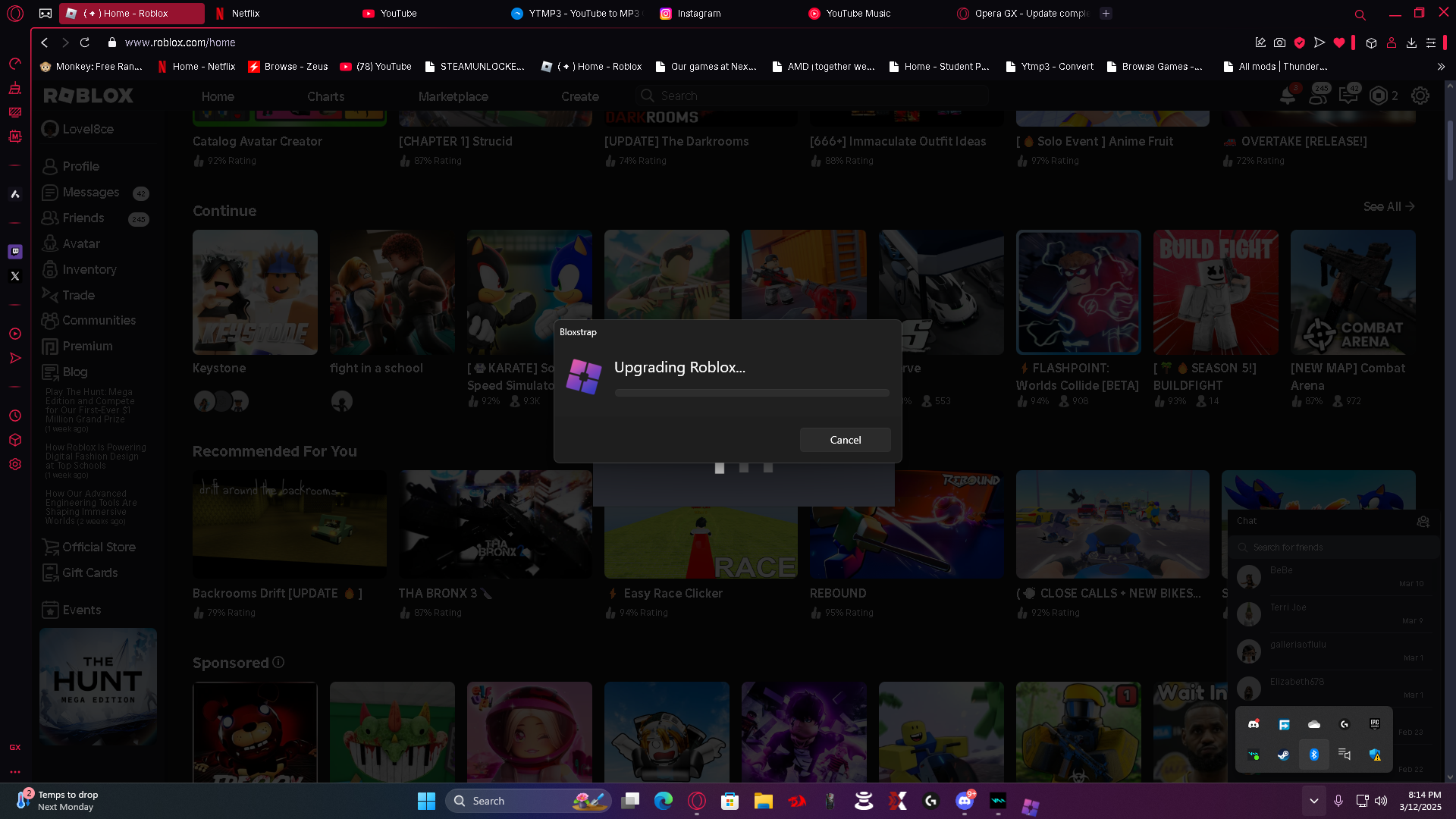
Task: Reload the Roblox page
Action: pos(85,42)
